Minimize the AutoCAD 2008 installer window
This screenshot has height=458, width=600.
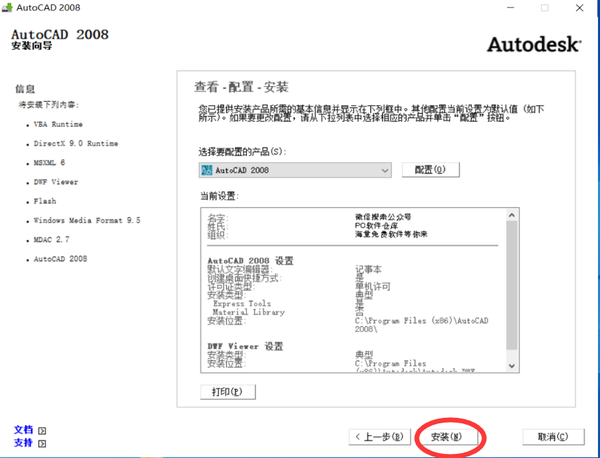[x=510, y=8]
